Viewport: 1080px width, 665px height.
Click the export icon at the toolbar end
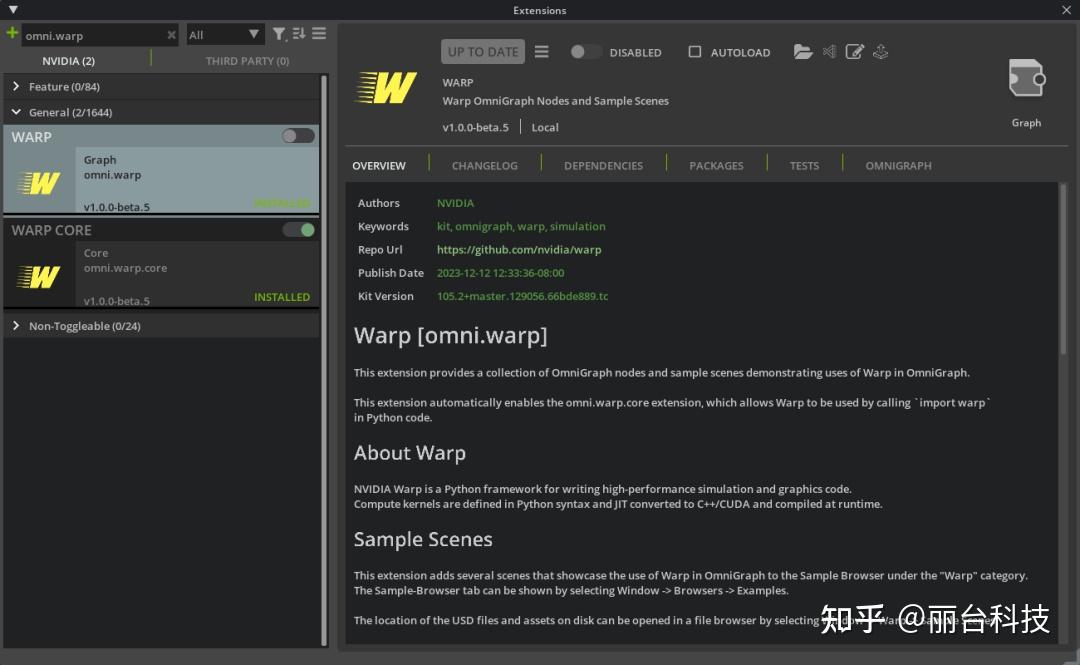881,51
